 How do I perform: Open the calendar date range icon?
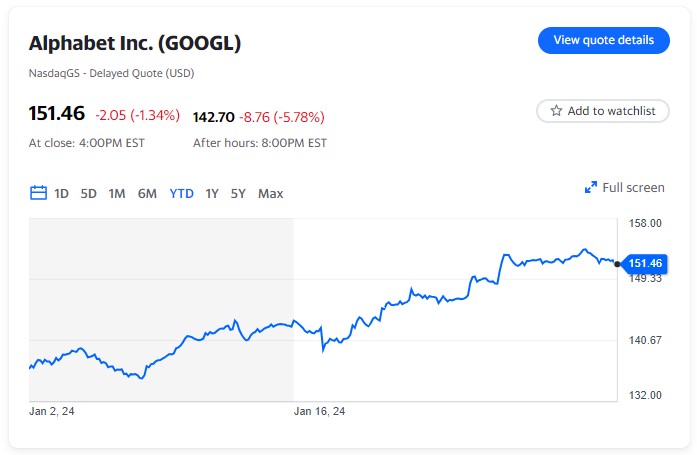click(39, 193)
